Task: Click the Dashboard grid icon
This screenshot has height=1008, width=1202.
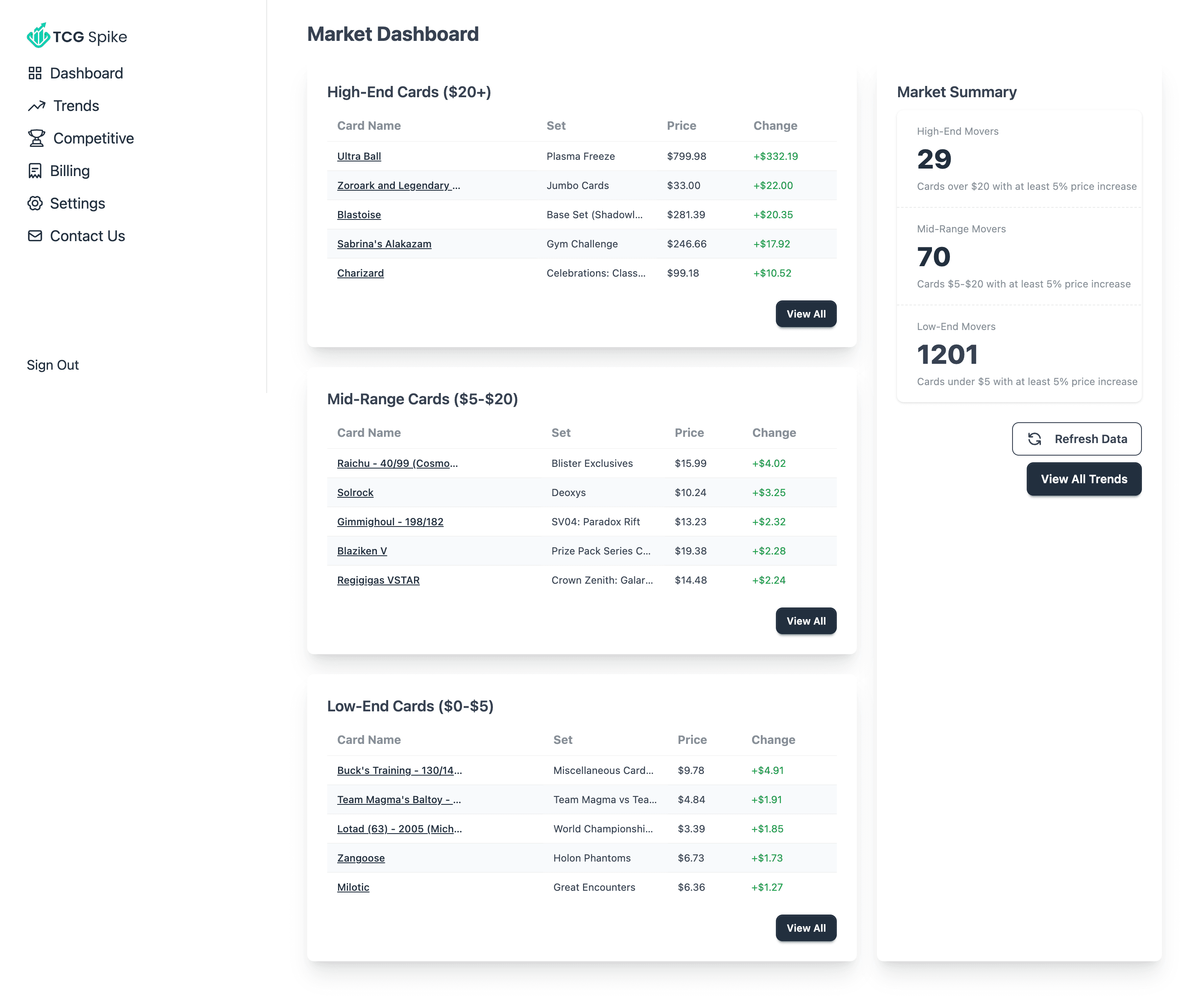Action: coord(35,73)
